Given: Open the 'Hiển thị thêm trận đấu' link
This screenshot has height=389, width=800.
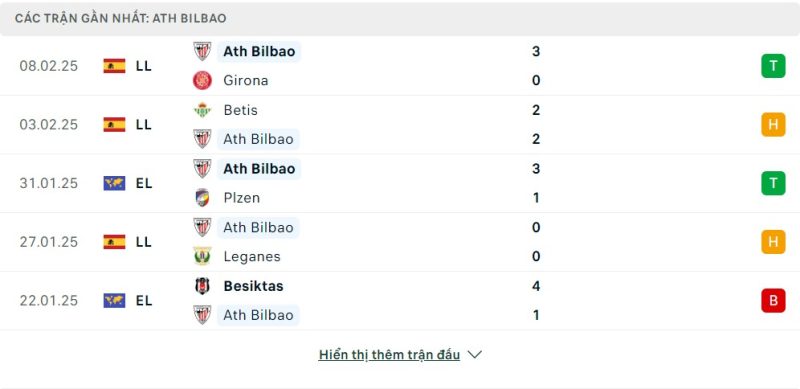Looking at the screenshot, I should 389,355.
